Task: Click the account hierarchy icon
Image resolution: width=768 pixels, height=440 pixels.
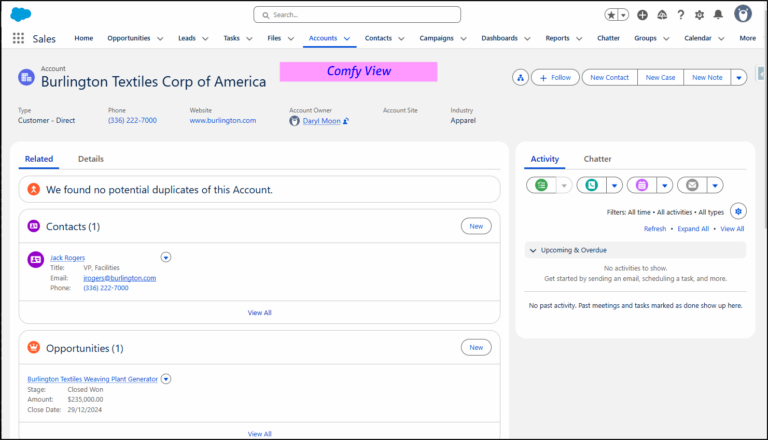Action: [x=520, y=77]
